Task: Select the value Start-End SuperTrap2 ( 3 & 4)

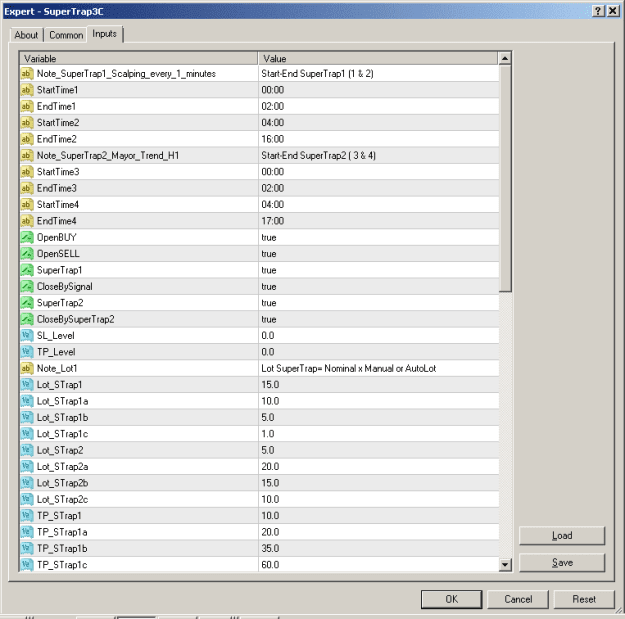Action: [x=318, y=155]
